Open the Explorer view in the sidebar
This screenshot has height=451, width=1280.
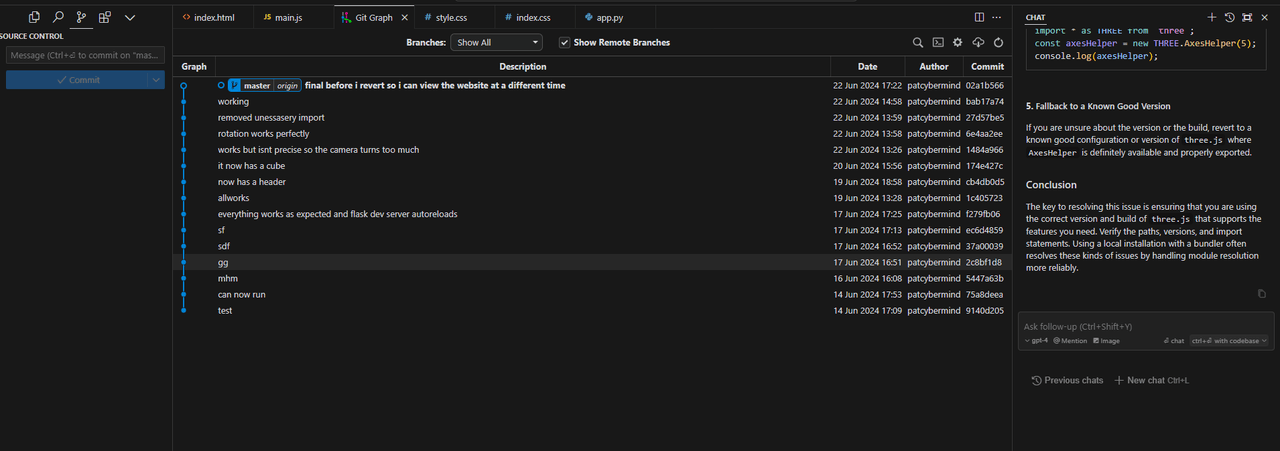[35, 17]
